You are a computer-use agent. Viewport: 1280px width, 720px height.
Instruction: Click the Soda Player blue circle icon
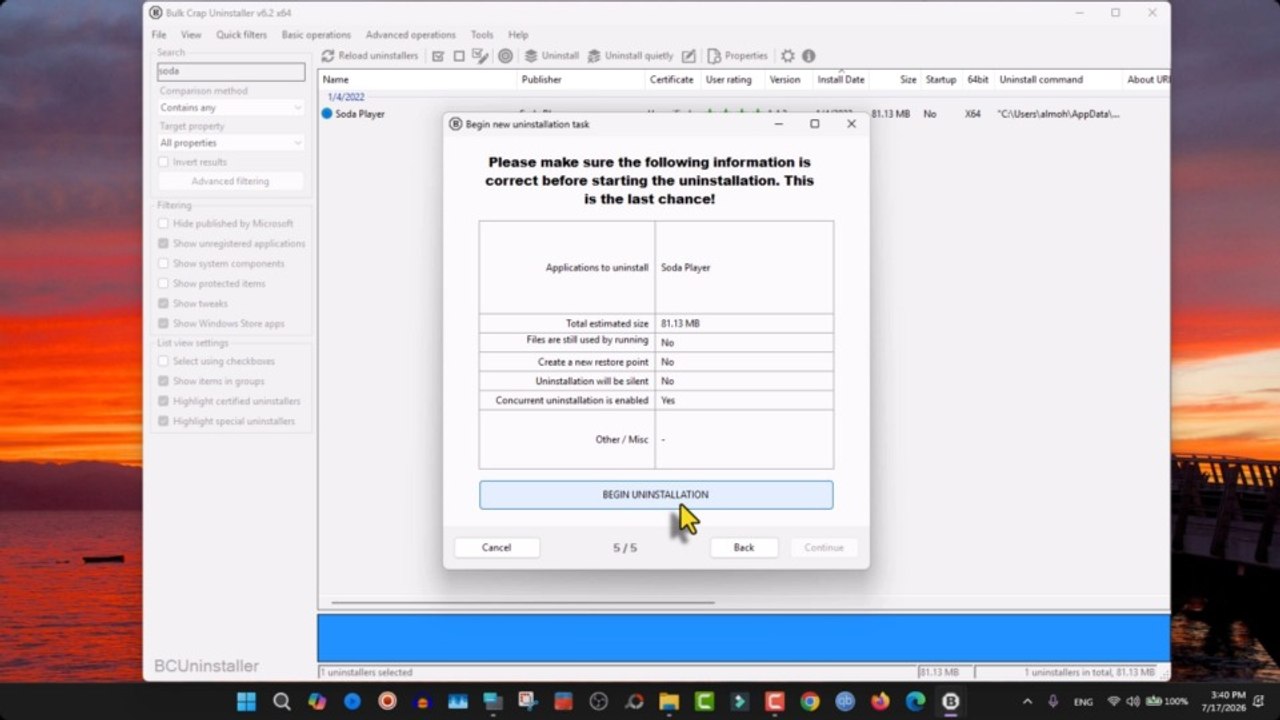pos(326,114)
